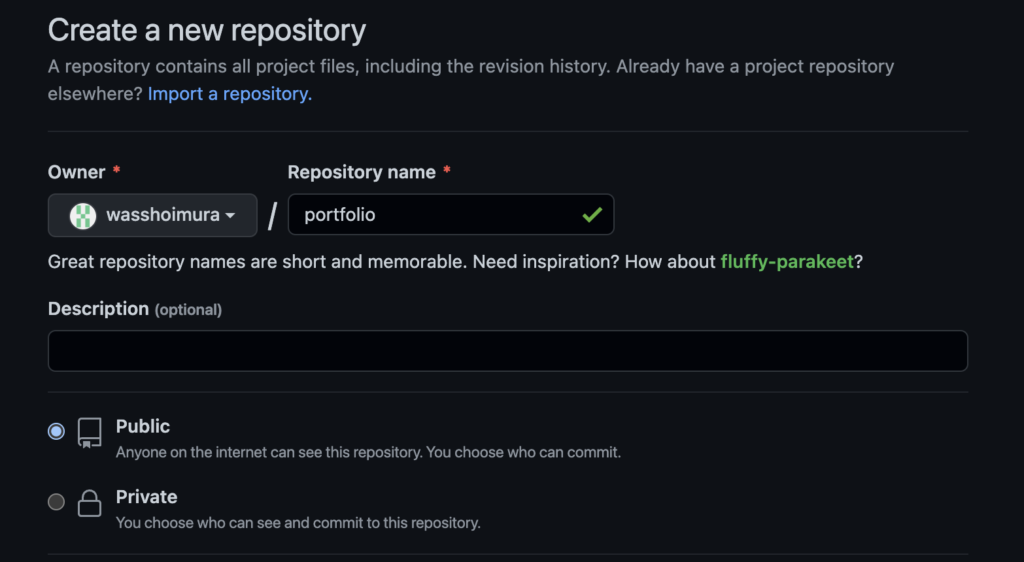Click into the empty Description field
The width and height of the screenshot is (1024, 562).
507,351
